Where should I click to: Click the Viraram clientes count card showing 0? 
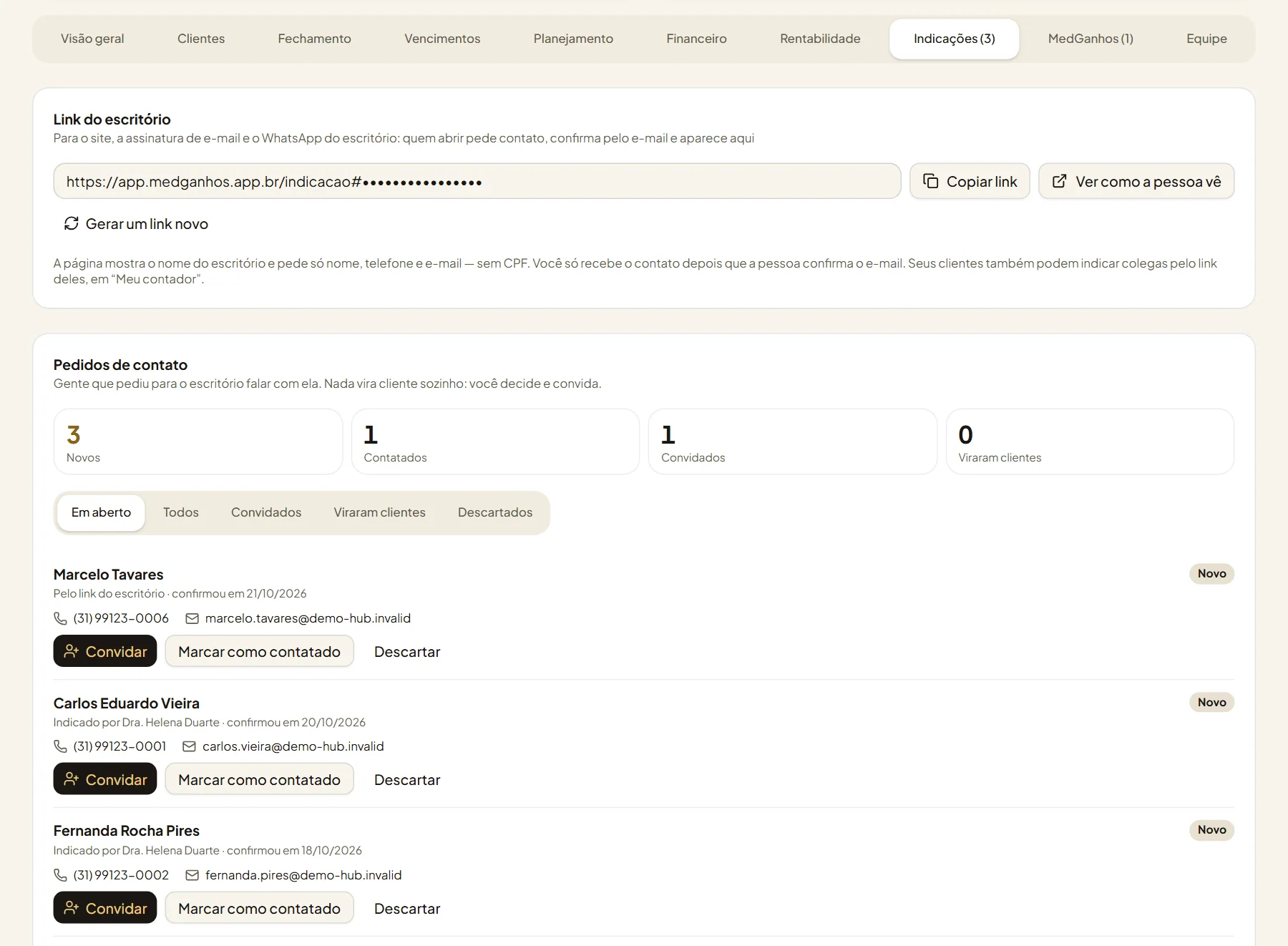[x=1090, y=442]
